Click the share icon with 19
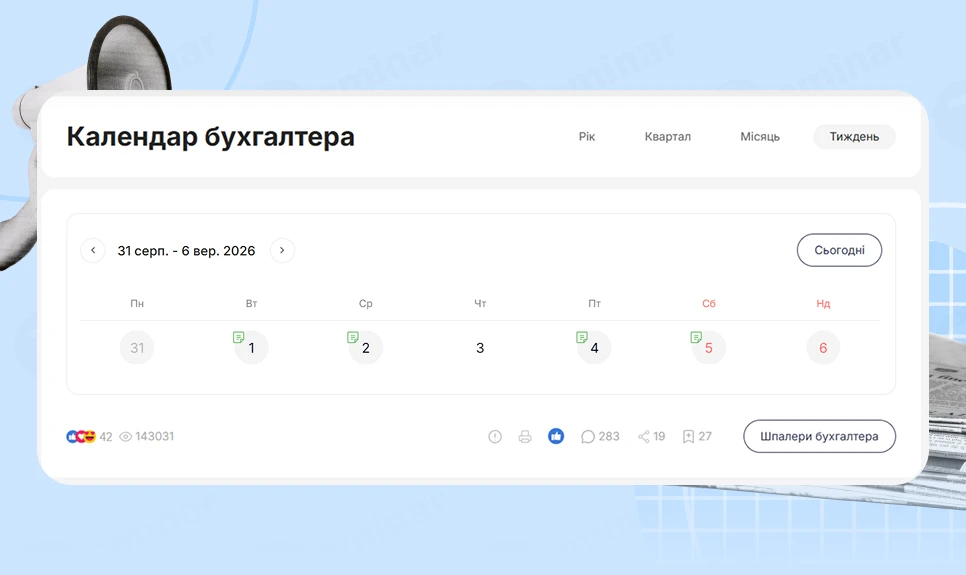Screen dimensions: 966x575 pos(644,436)
